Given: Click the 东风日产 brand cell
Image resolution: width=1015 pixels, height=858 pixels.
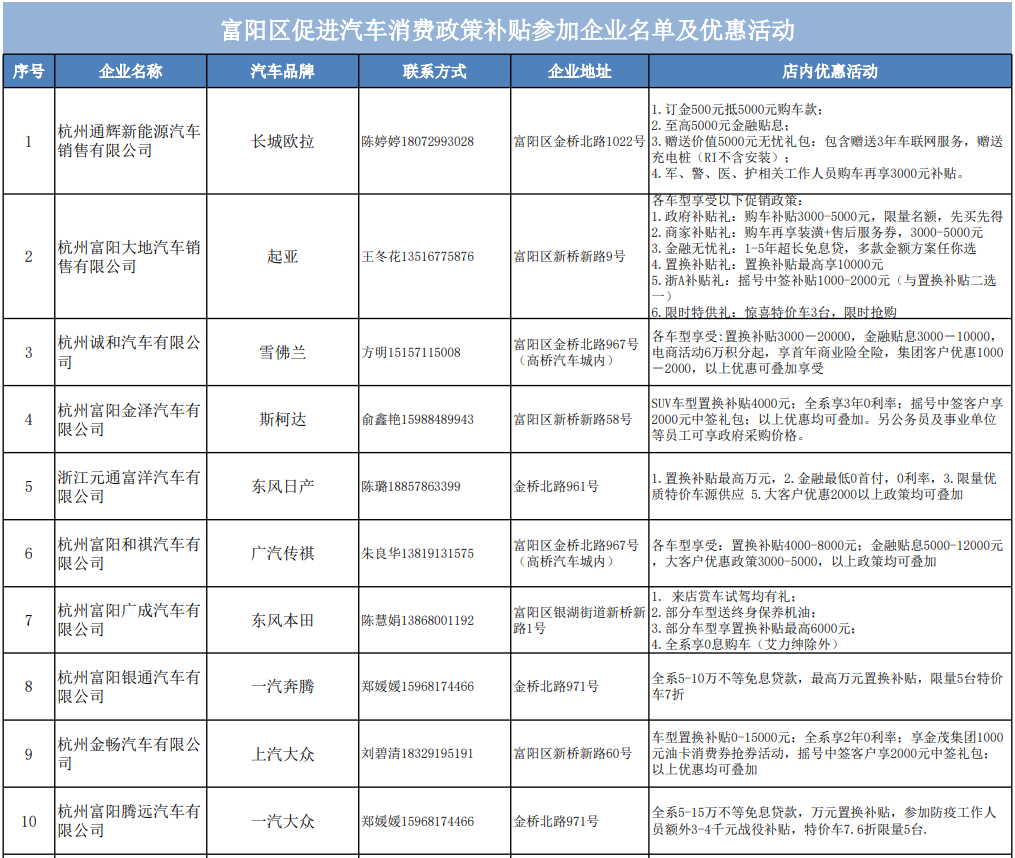Looking at the screenshot, I should (282, 486).
